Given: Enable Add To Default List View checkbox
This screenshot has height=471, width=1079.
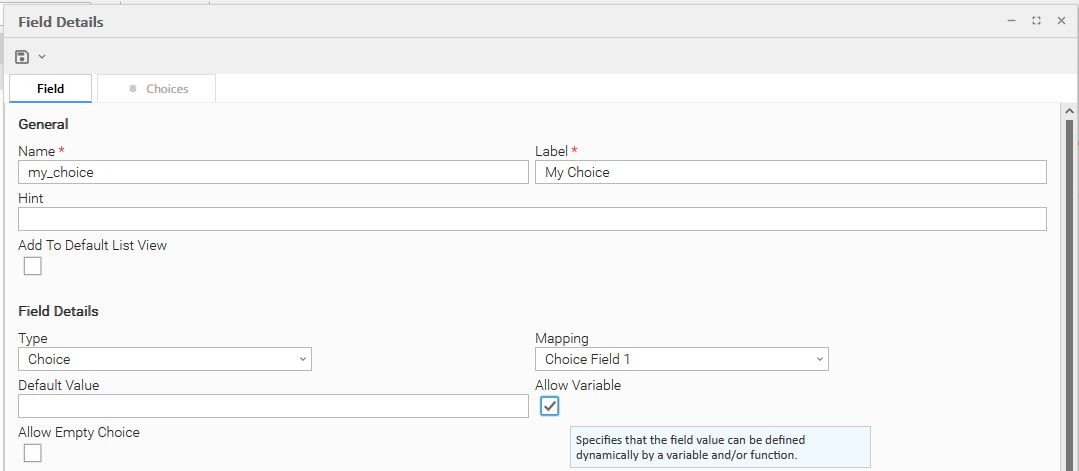Looking at the screenshot, I should point(33,266).
